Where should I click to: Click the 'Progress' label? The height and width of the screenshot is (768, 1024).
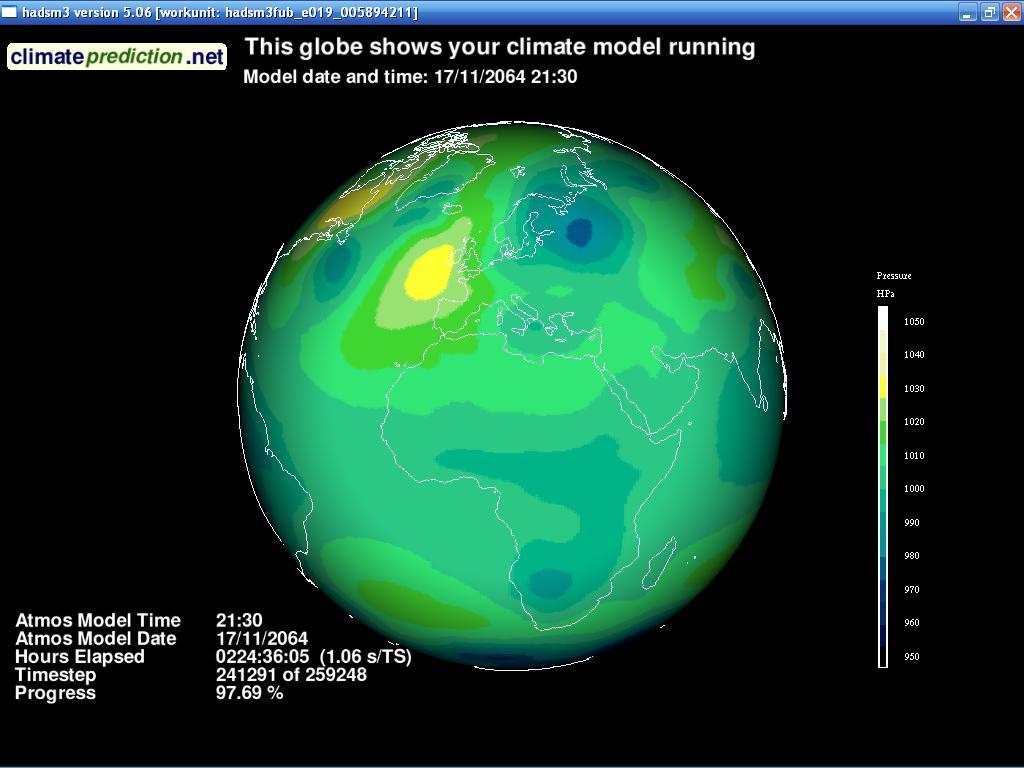[56, 694]
